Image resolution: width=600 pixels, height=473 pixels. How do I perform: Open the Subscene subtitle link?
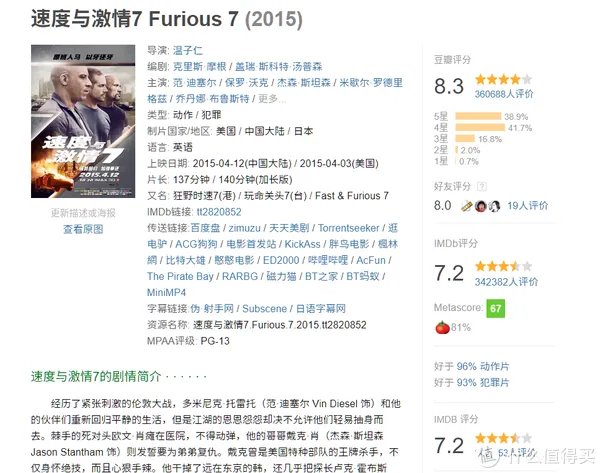click(x=264, y=308)
